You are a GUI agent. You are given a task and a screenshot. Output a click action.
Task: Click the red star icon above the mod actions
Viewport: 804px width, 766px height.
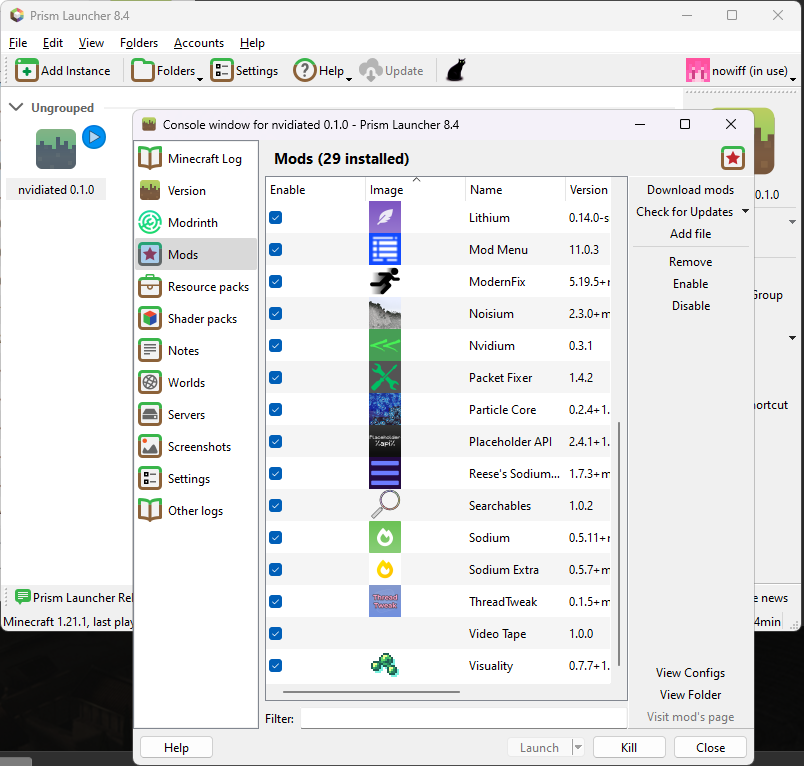733,158
